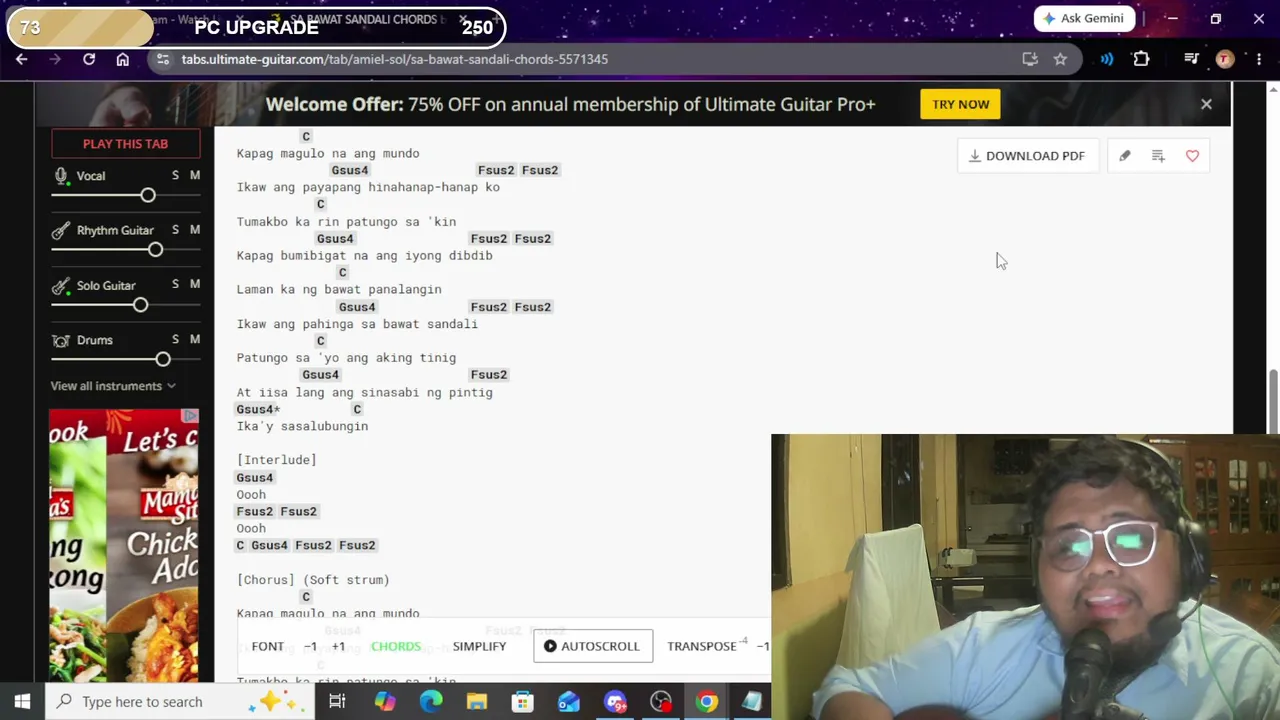Open the Windows Start menu

(x=22, y=701)
